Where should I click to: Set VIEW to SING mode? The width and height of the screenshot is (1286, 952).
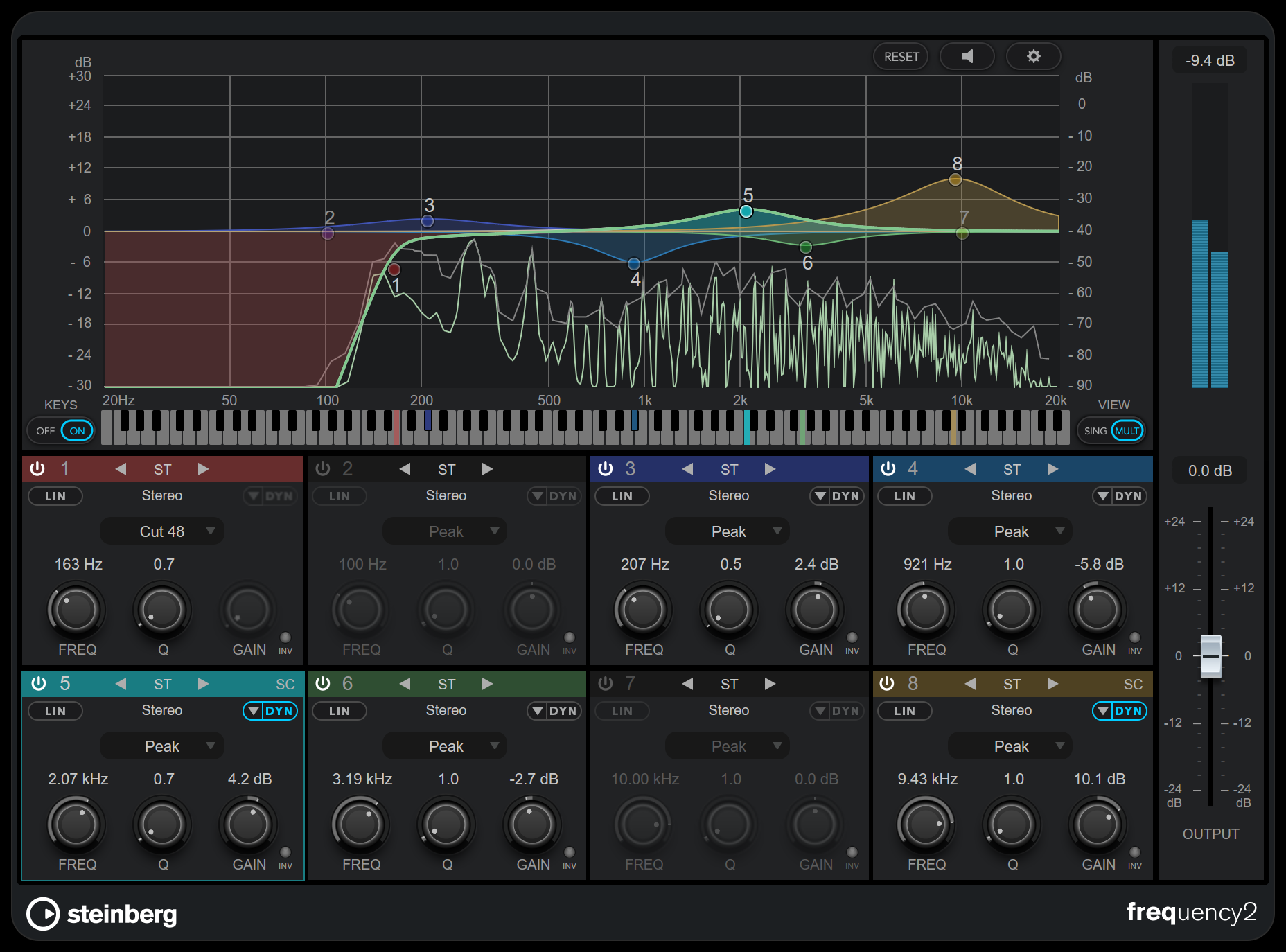click(1095, 431)
